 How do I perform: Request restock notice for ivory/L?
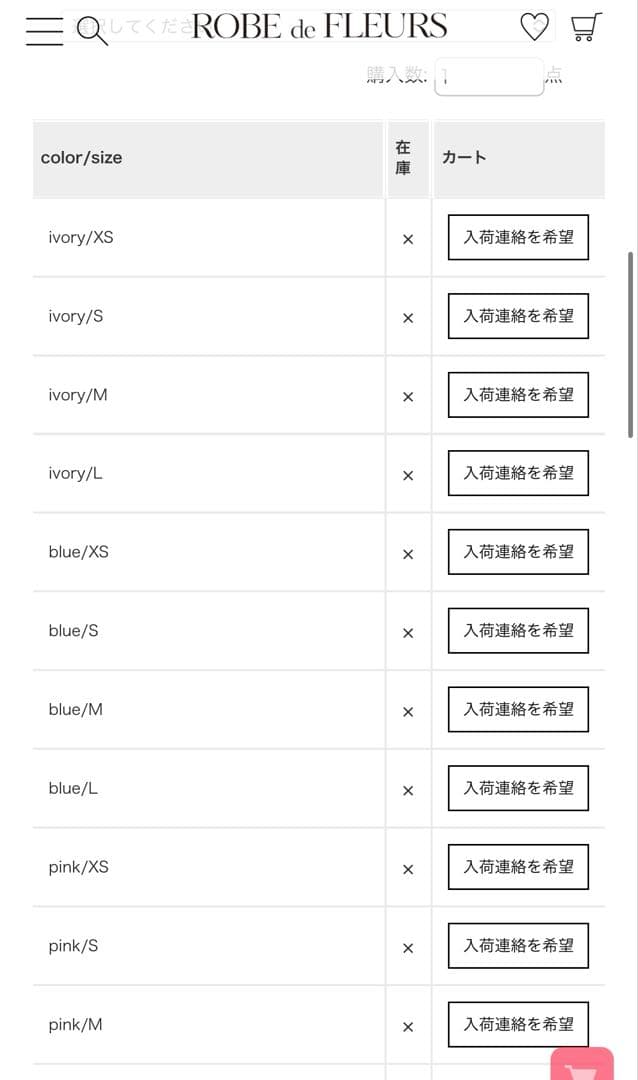click(518, 473)
